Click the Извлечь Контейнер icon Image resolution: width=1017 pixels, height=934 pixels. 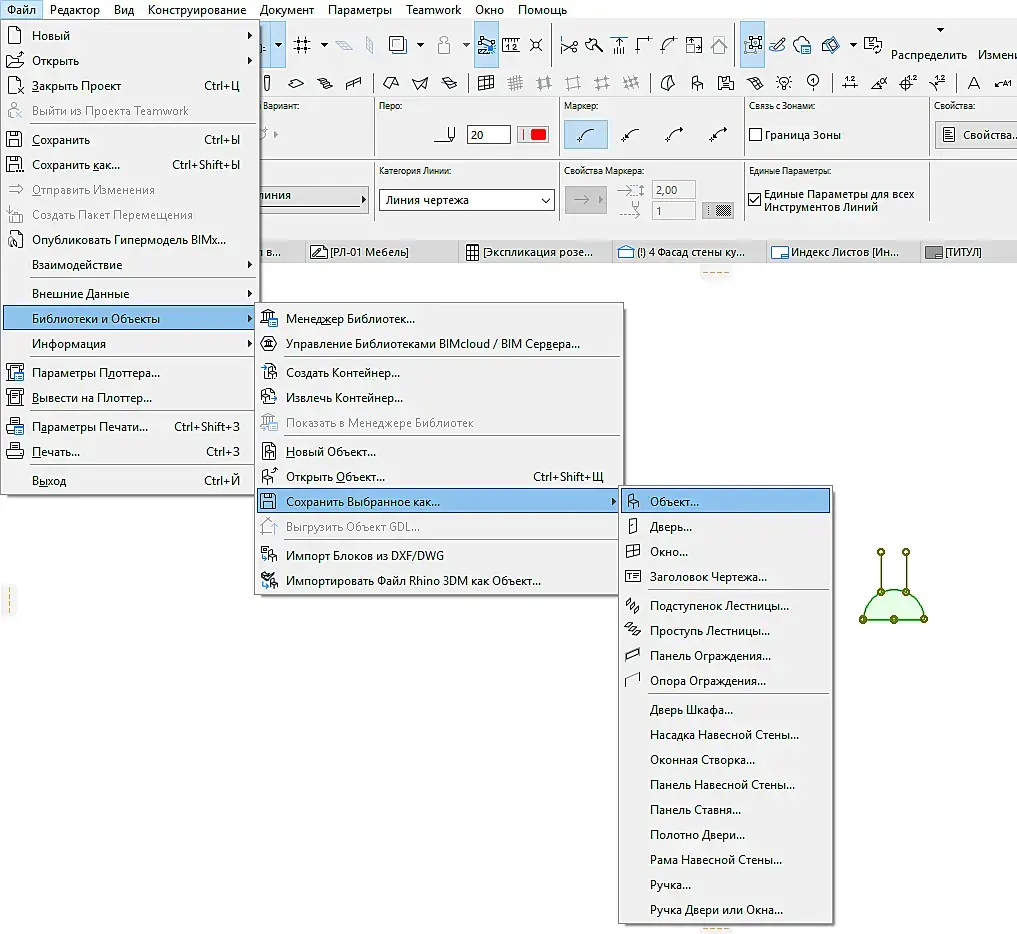pos(269,397)
